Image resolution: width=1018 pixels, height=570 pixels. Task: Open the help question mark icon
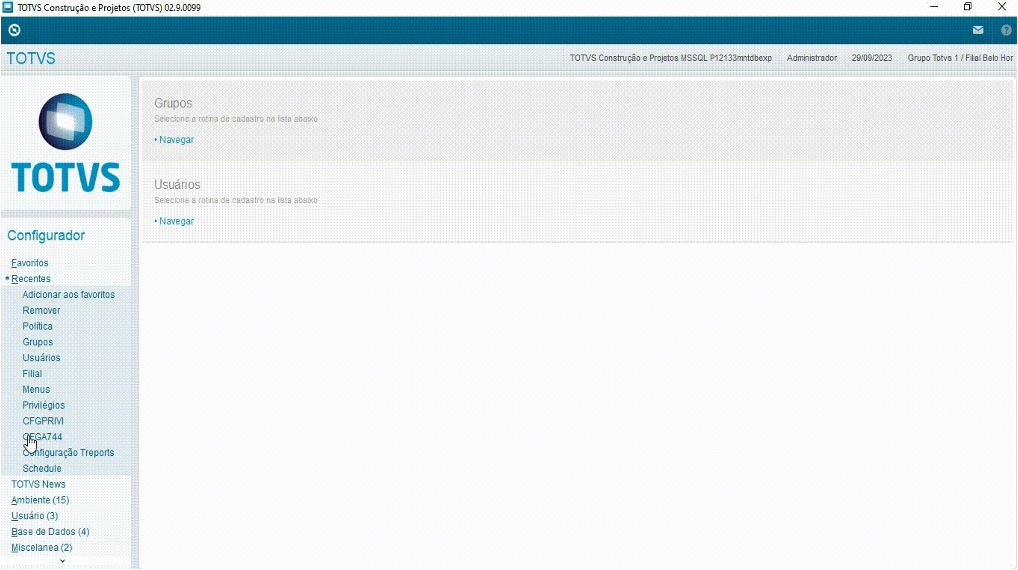point(1006,30)
